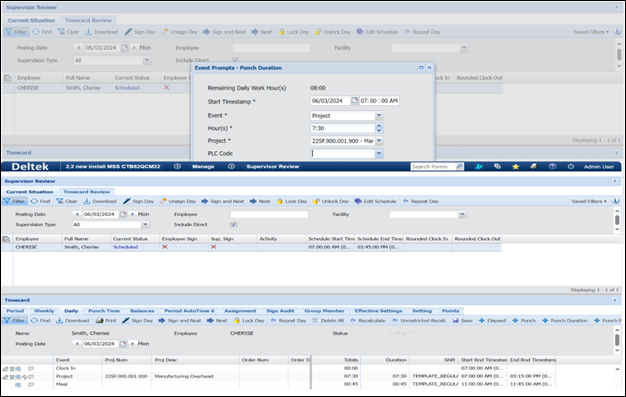Click Print in the Timecard toolbar
This screenshot has height=397, width=626.
pos(106,320)
